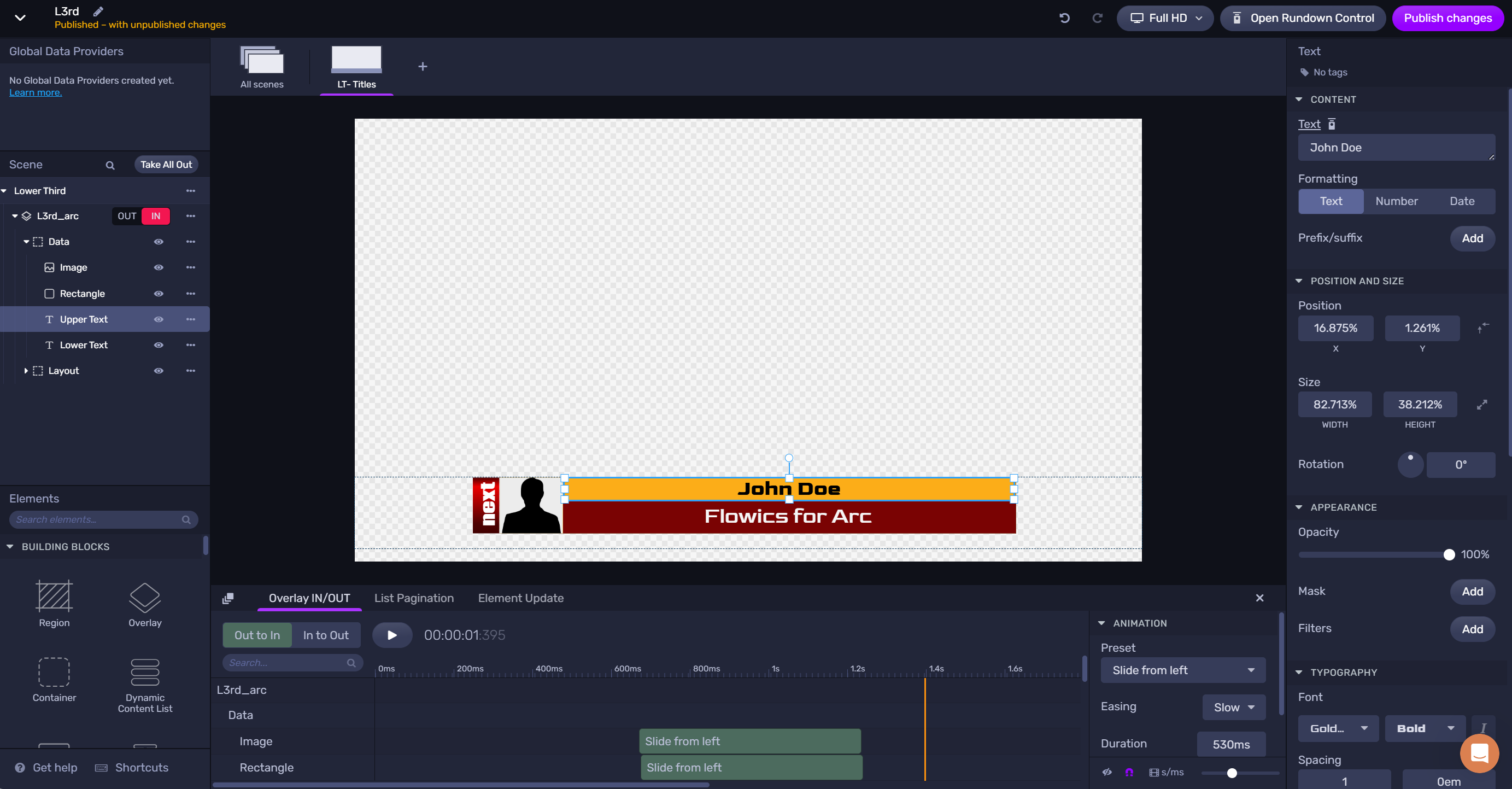Open the Rectangle layer three-dots menu
Image resolution: width=1512 pixels, height=789 pixels.
tap(190, 294)
